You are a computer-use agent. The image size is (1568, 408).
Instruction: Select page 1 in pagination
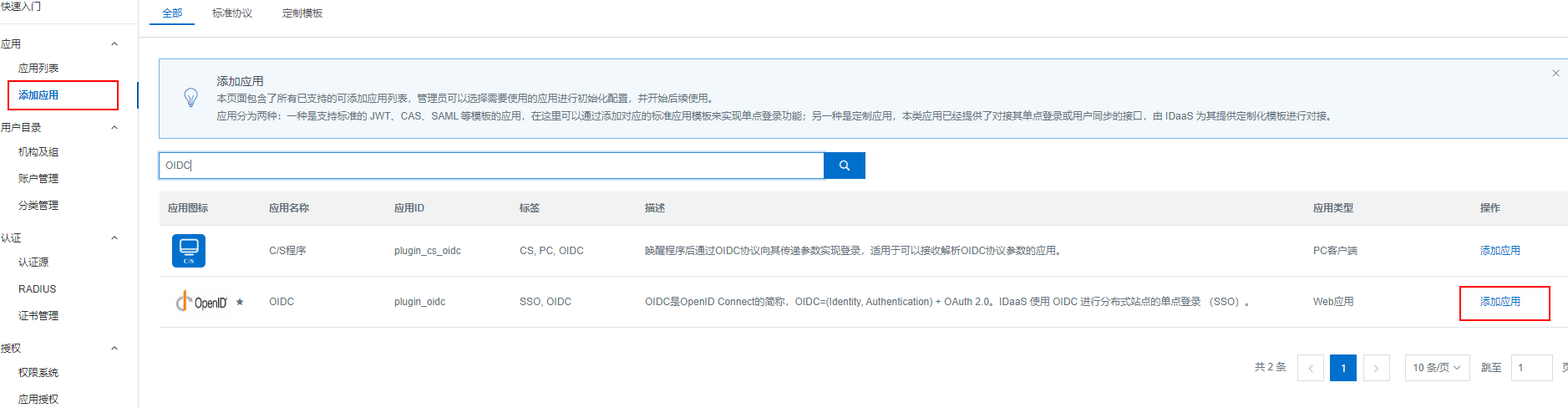[x=1342, y=368]
